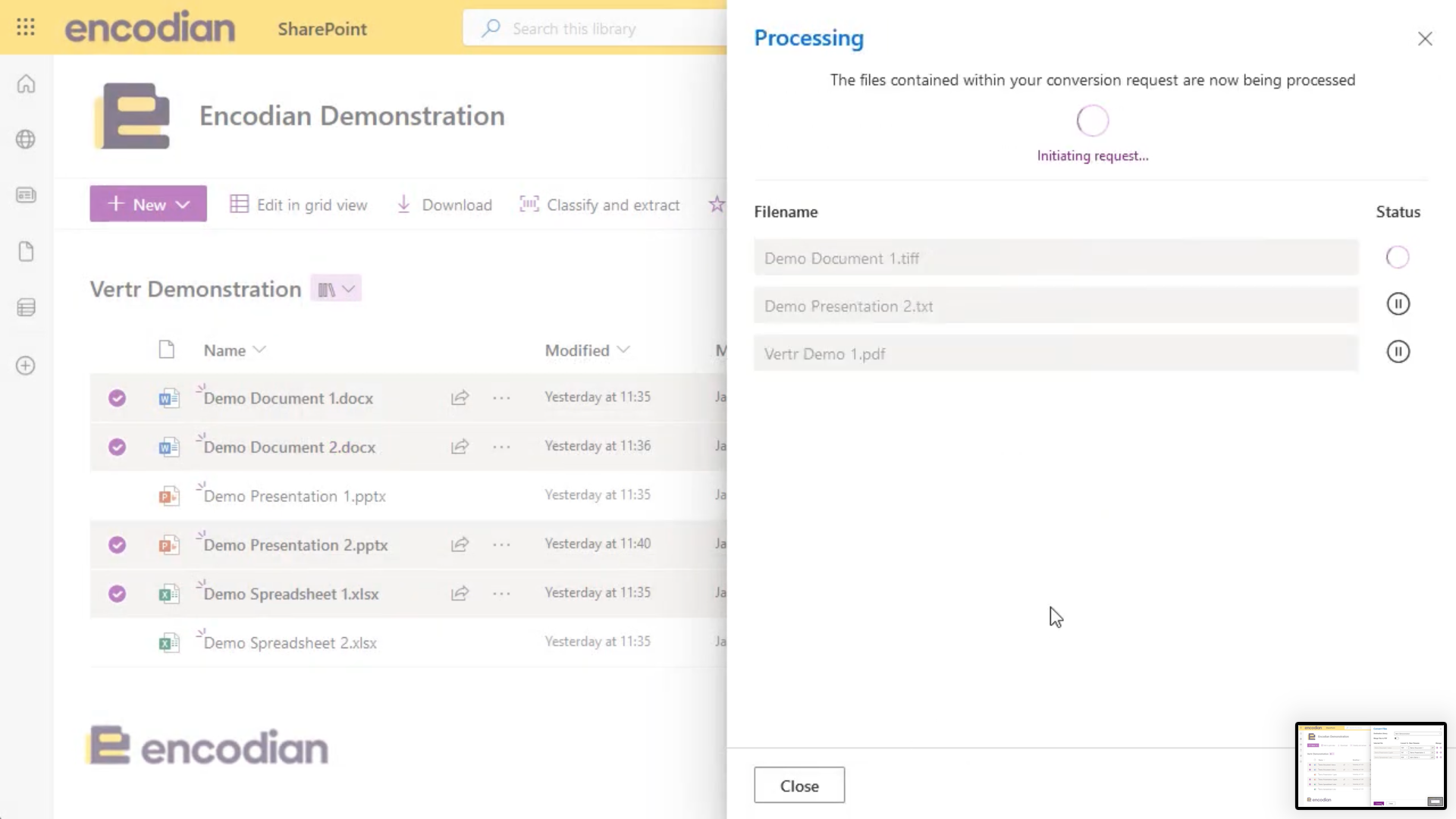
Task: Click the Vertr Demonstration library title
Action: pos(196,289)
